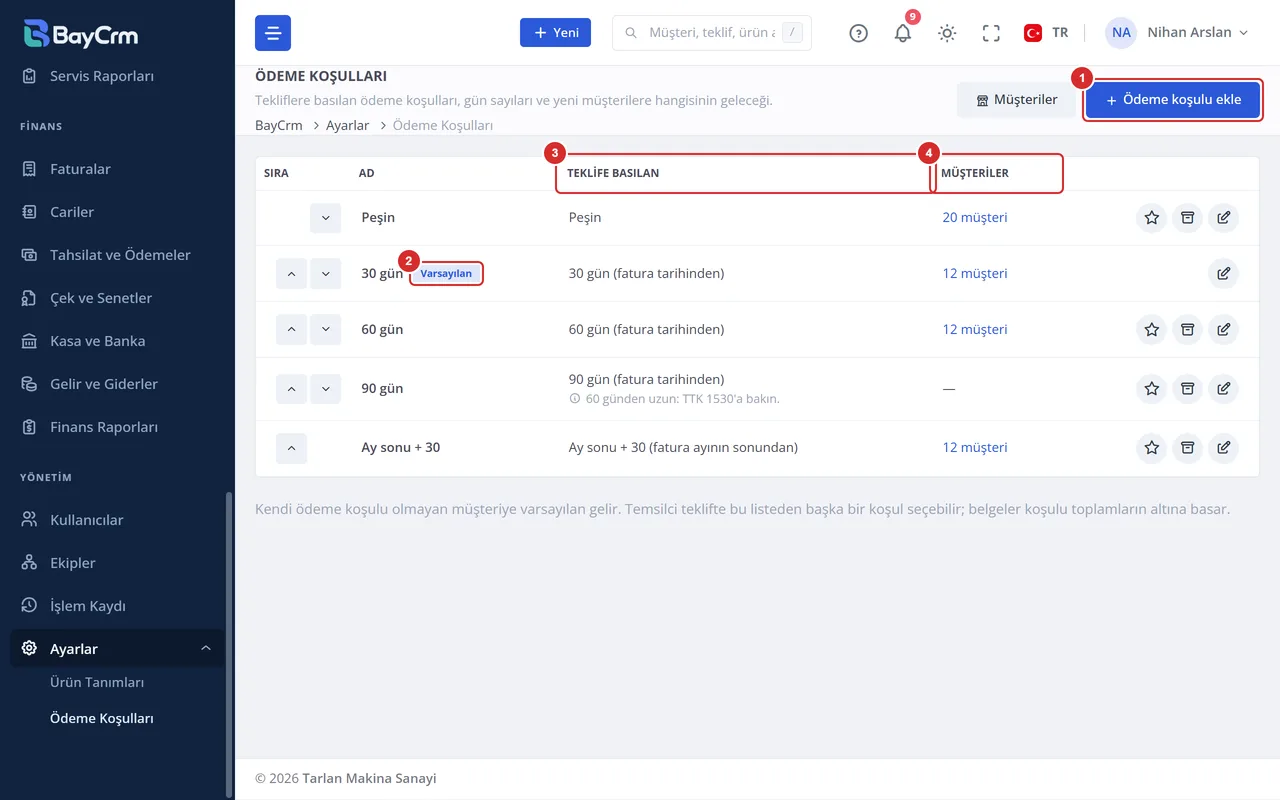Mark 90 gün as default with star

(1152, 388)
